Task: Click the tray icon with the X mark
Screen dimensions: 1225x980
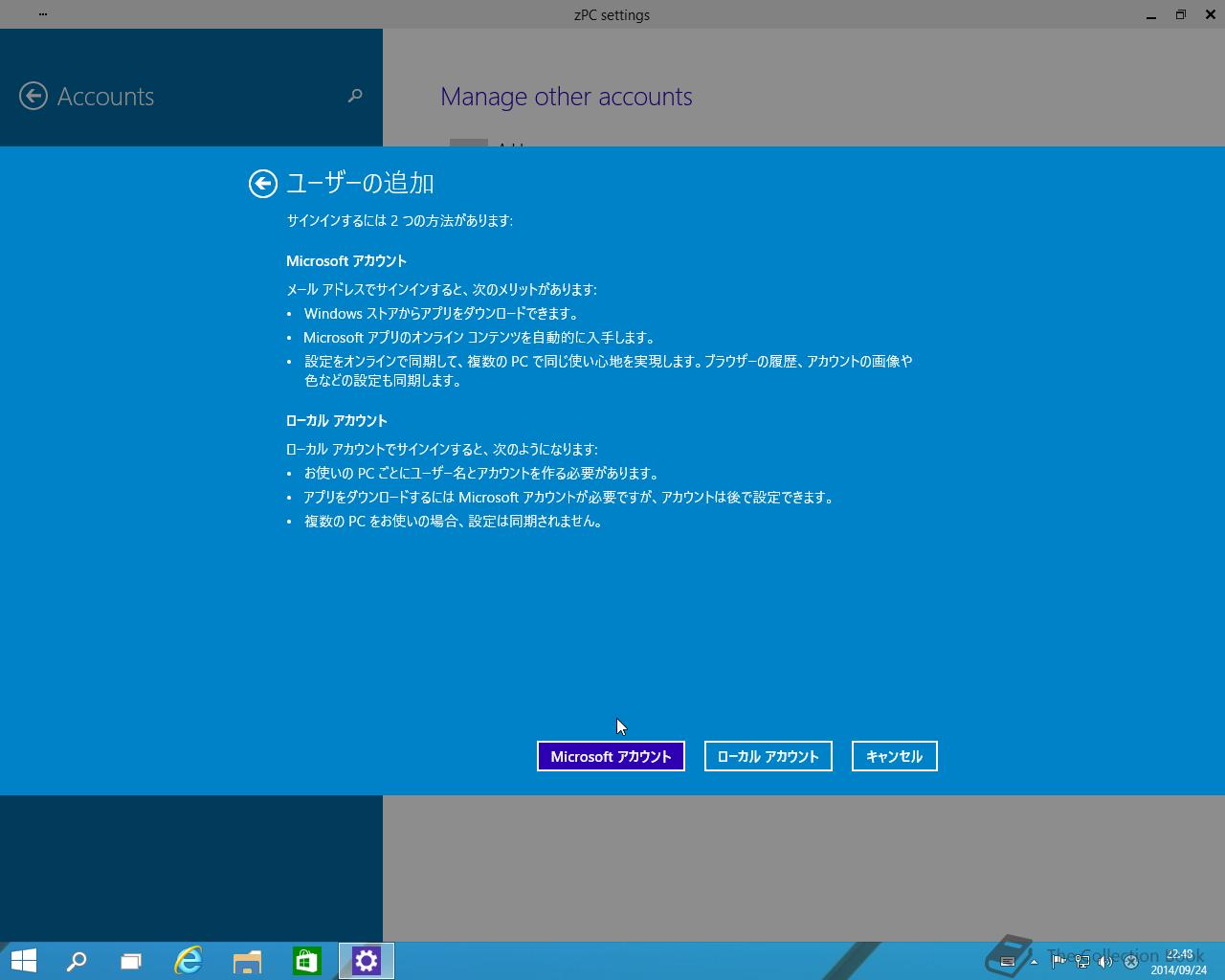Action: (1130, 962)
